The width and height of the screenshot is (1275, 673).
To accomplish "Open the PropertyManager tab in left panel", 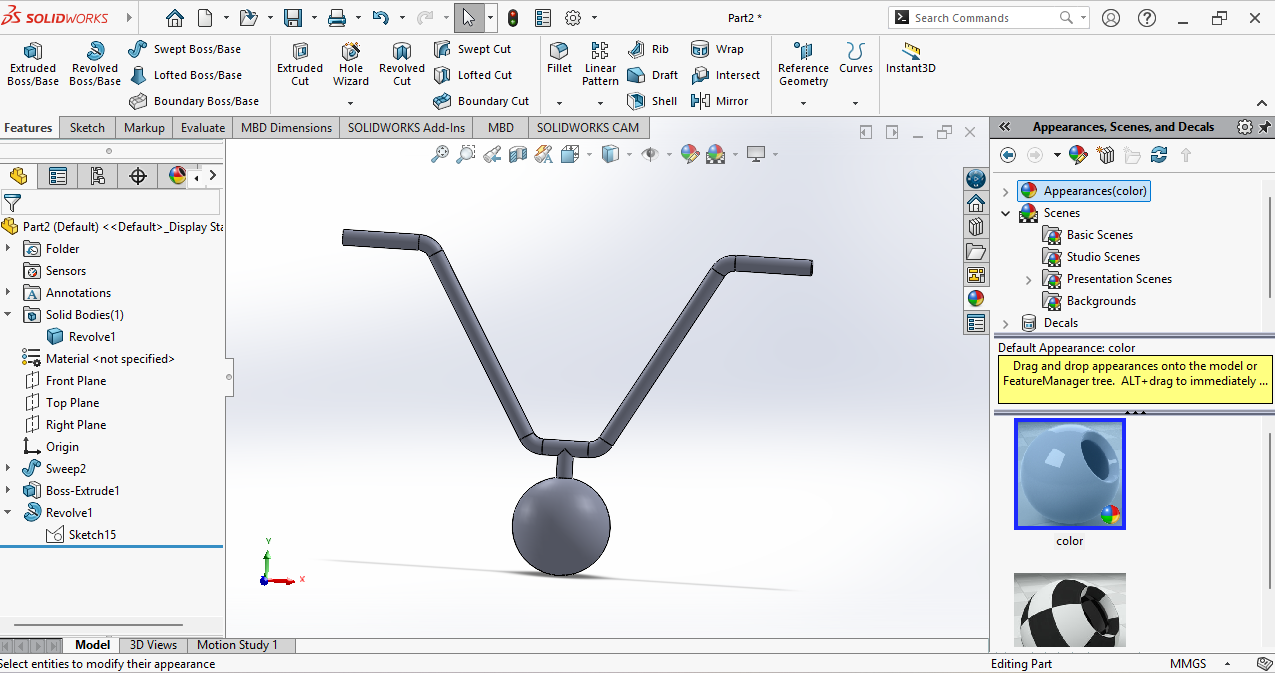I will [58, 177].
